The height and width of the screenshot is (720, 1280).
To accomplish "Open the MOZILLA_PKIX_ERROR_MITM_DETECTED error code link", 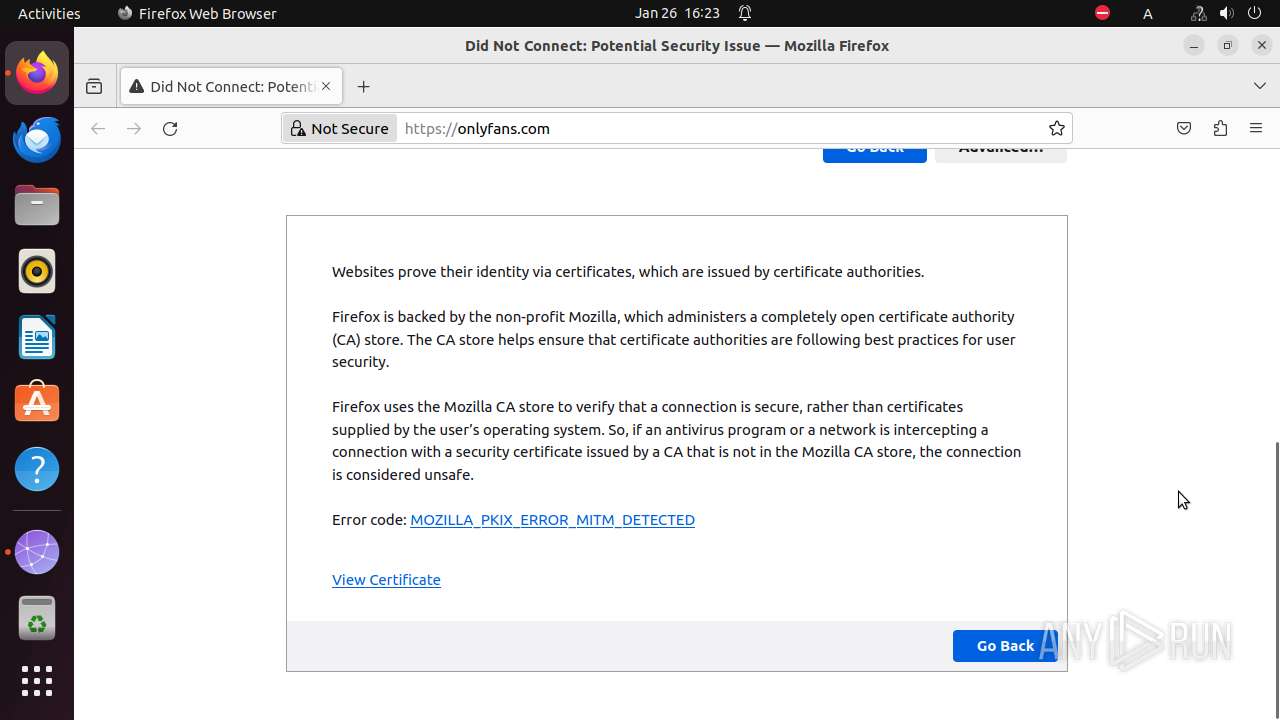I will point(552,520).
